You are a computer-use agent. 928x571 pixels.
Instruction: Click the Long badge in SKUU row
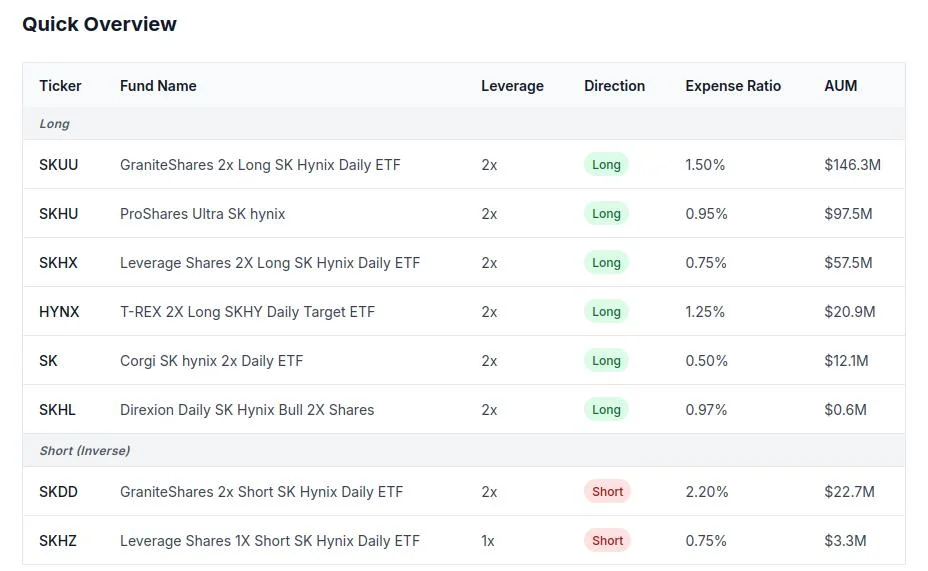[x=606, y=164]
